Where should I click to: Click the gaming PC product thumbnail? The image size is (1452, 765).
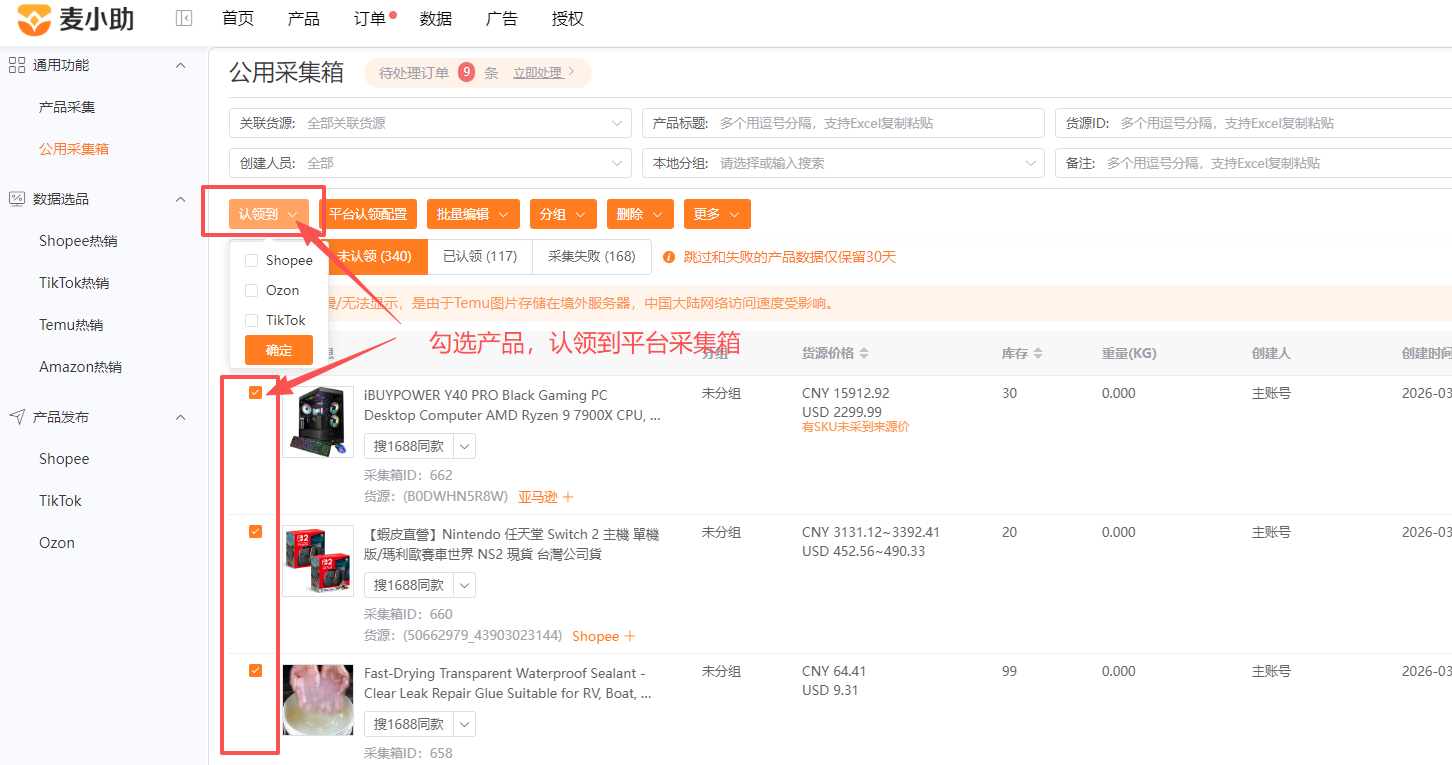[318, 422]
